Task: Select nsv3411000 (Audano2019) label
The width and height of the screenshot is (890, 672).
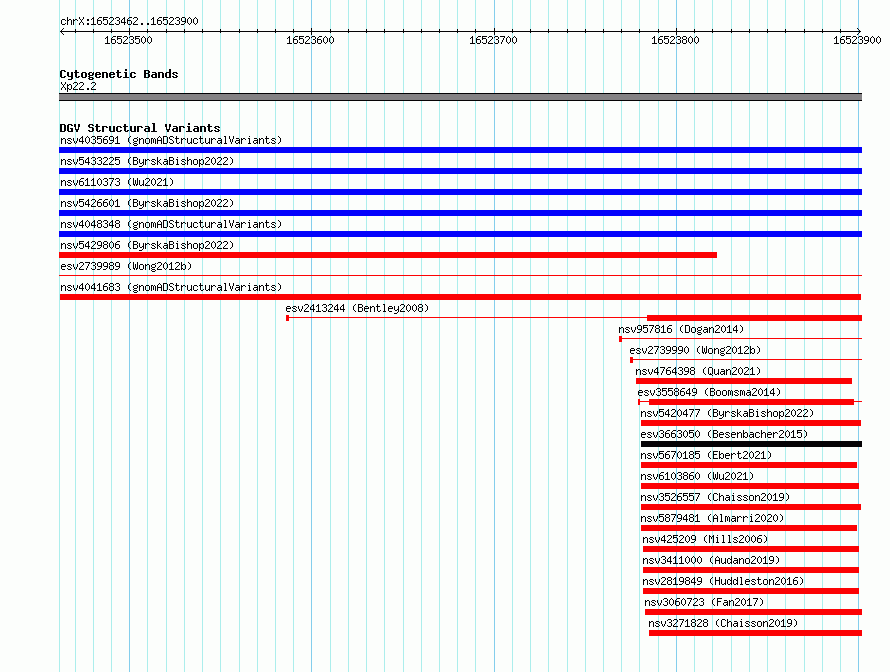Action: click(711, 560)
